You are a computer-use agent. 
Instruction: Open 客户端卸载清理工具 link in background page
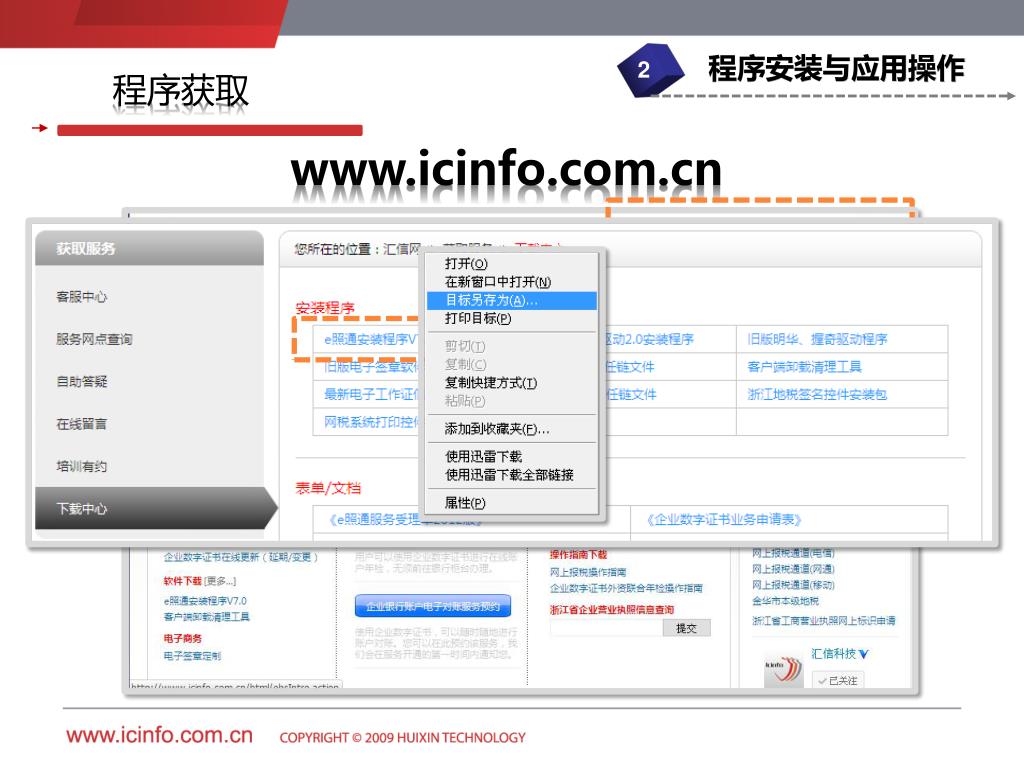206,616
